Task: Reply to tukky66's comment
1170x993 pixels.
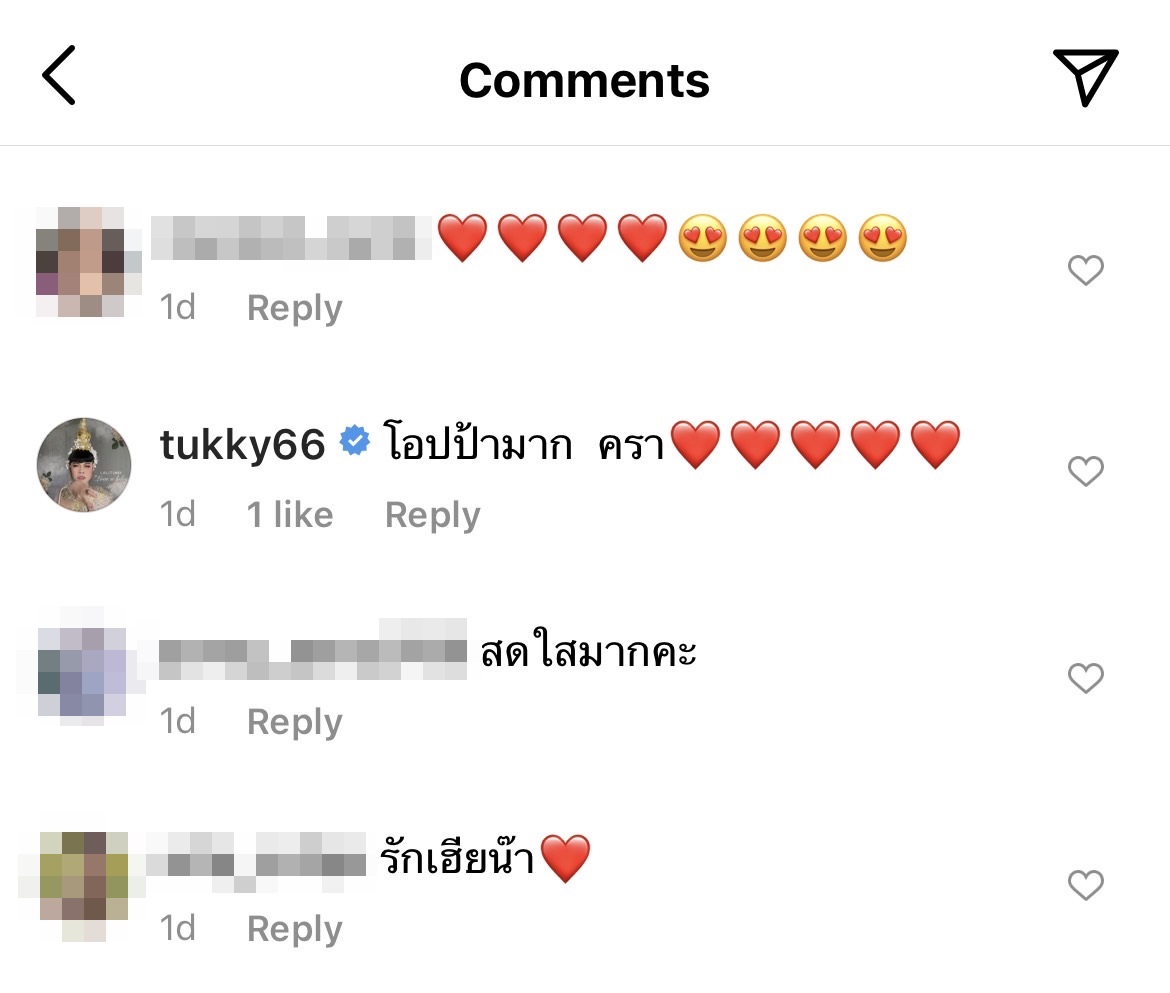Action: [431, 514]
